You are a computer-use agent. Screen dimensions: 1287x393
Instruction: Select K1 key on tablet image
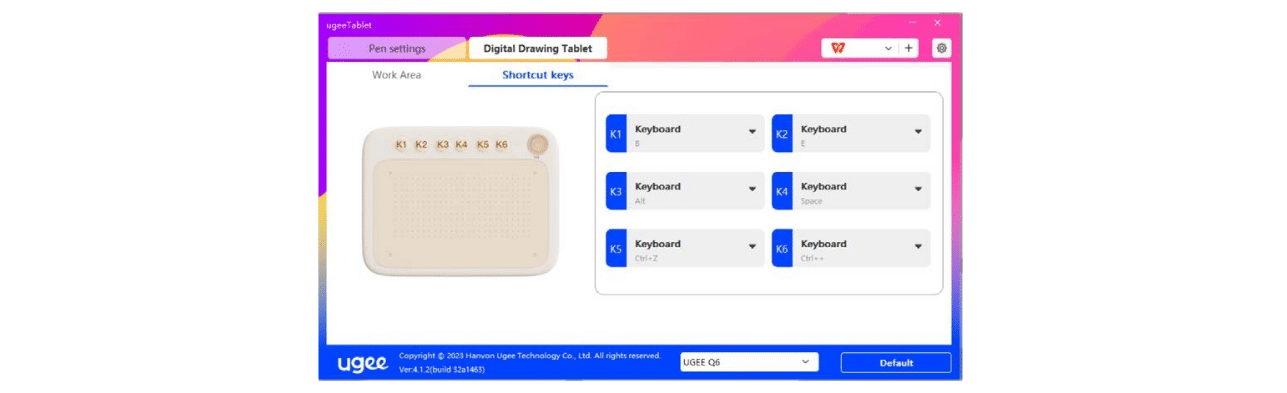(x=401, y=144)
